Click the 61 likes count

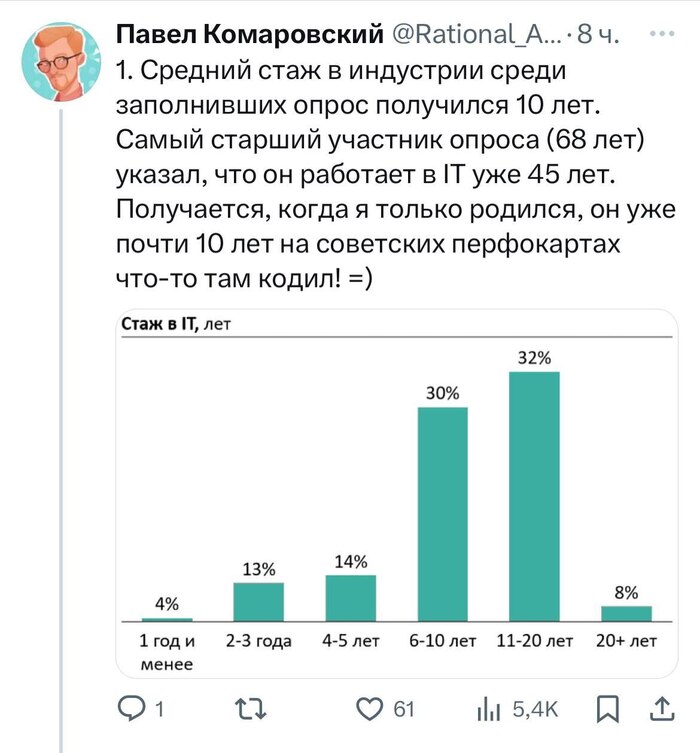[x=403, y=709]
